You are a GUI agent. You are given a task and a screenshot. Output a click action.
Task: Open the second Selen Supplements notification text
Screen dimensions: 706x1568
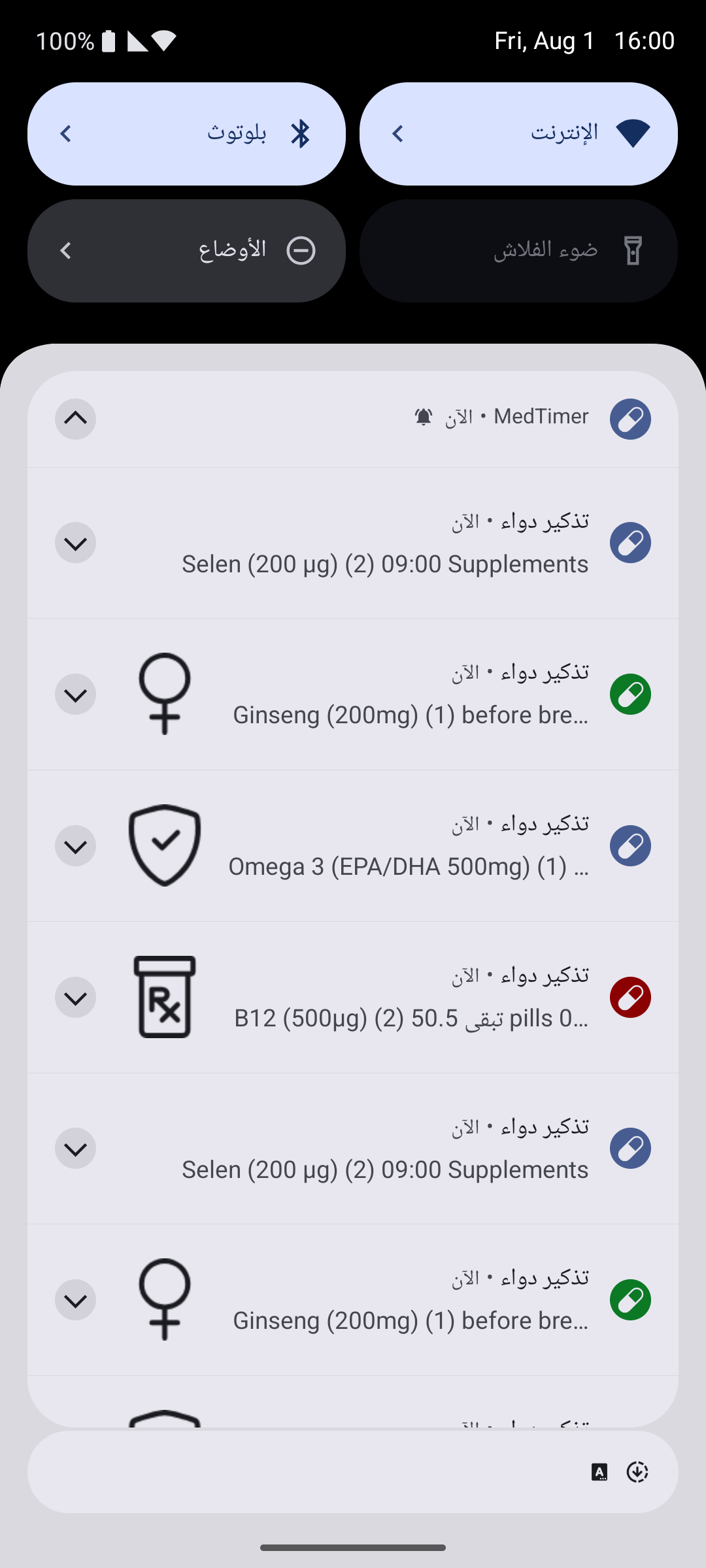click(385, 1169)
